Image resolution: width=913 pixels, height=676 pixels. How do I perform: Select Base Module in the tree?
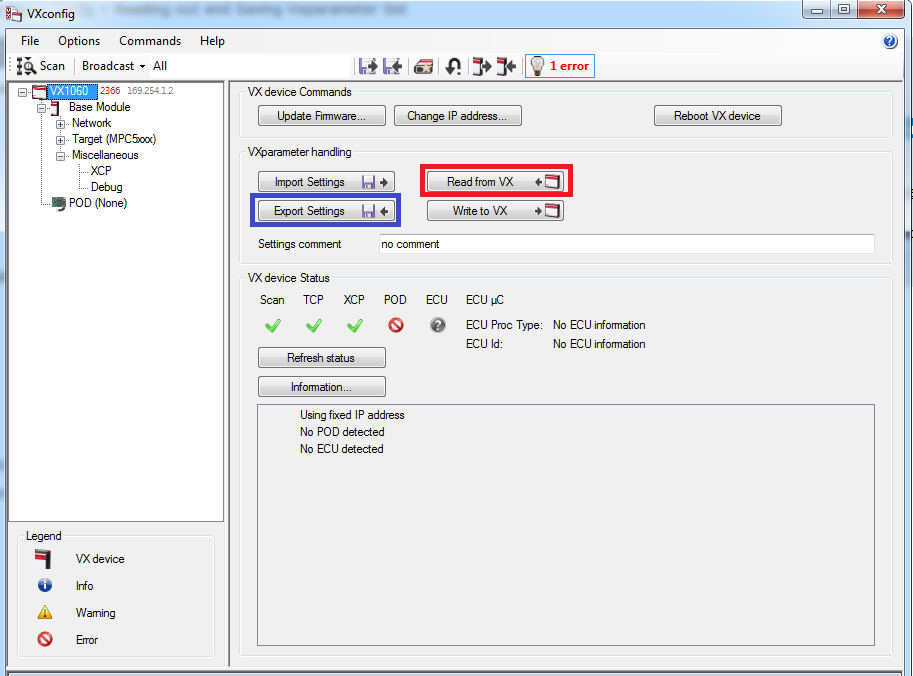pos(100,107)
